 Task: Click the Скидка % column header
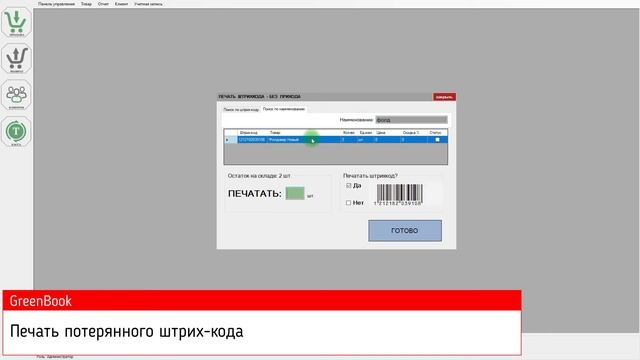[413, 133]
